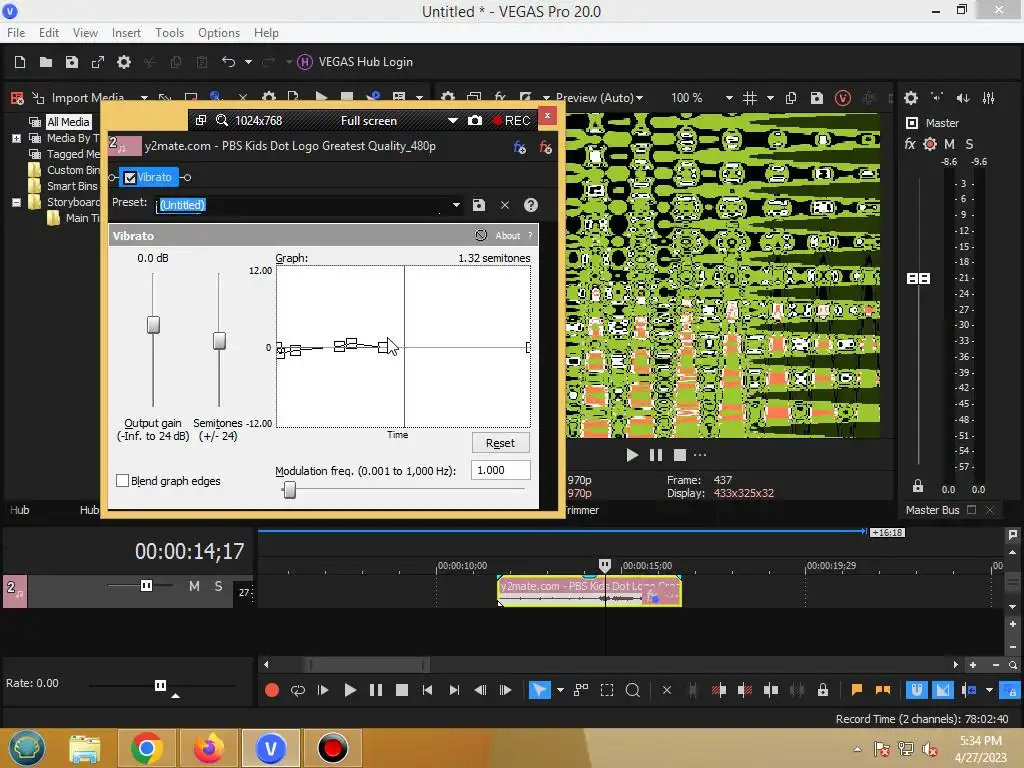Viewport: 1024px width, 768px height.
Task: Click the About link in the Vibrato header
Action: pos(507,236)
